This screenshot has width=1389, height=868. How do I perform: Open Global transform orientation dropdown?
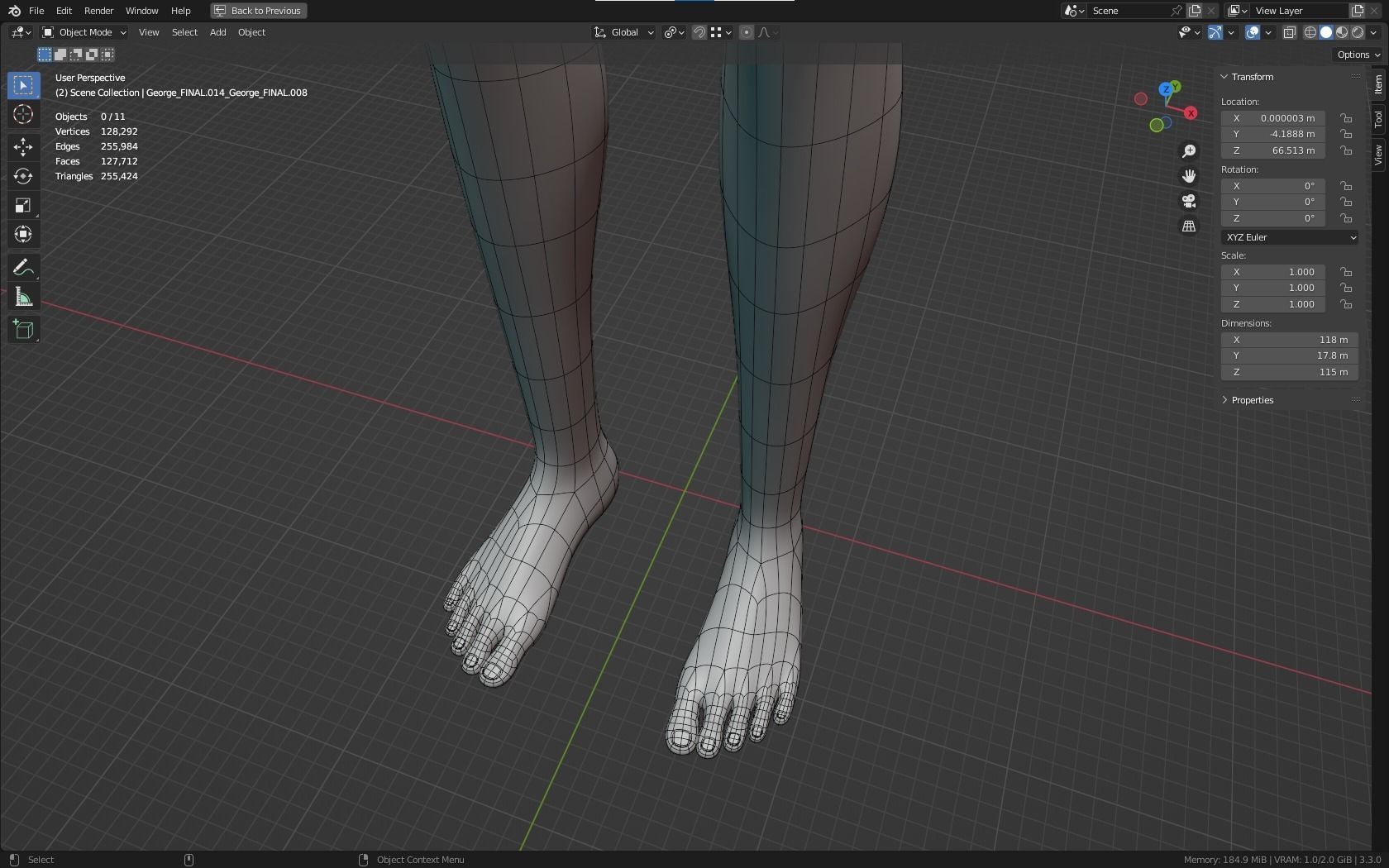tap(624, 32)
